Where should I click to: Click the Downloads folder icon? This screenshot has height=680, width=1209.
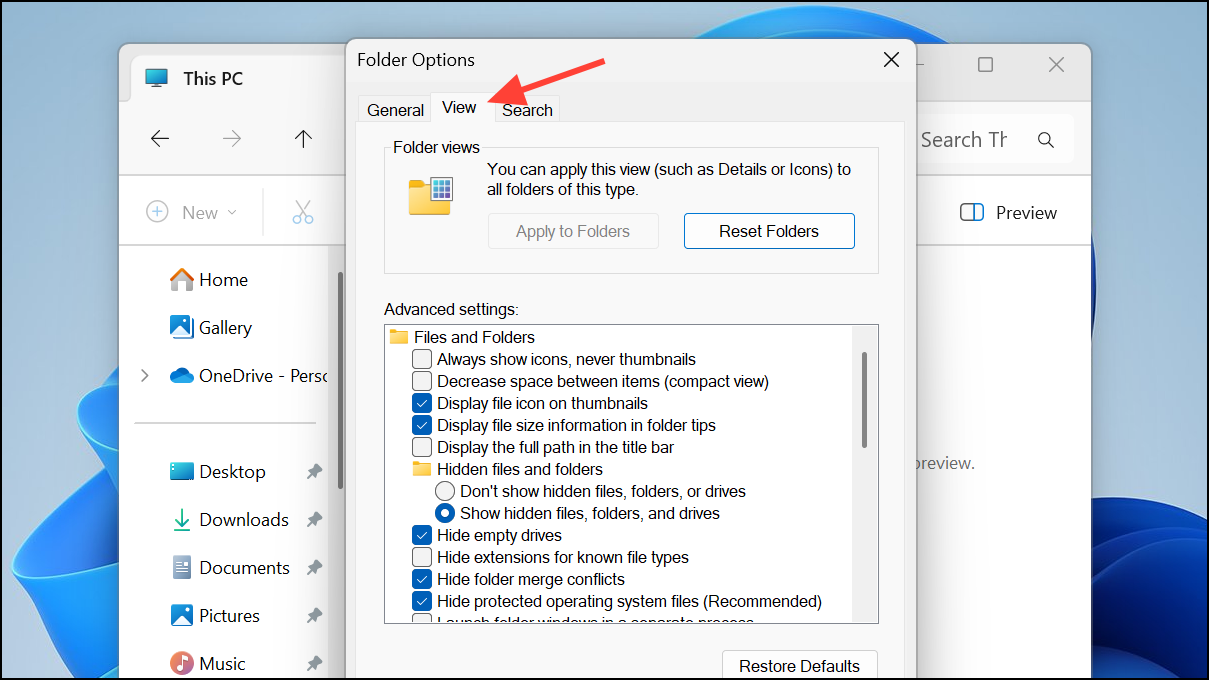coord(181,520)
